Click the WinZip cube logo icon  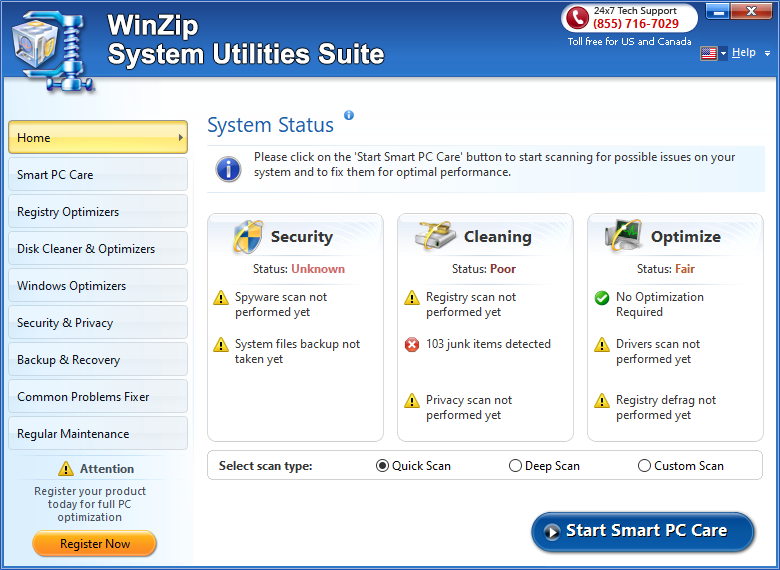point(54,50)
